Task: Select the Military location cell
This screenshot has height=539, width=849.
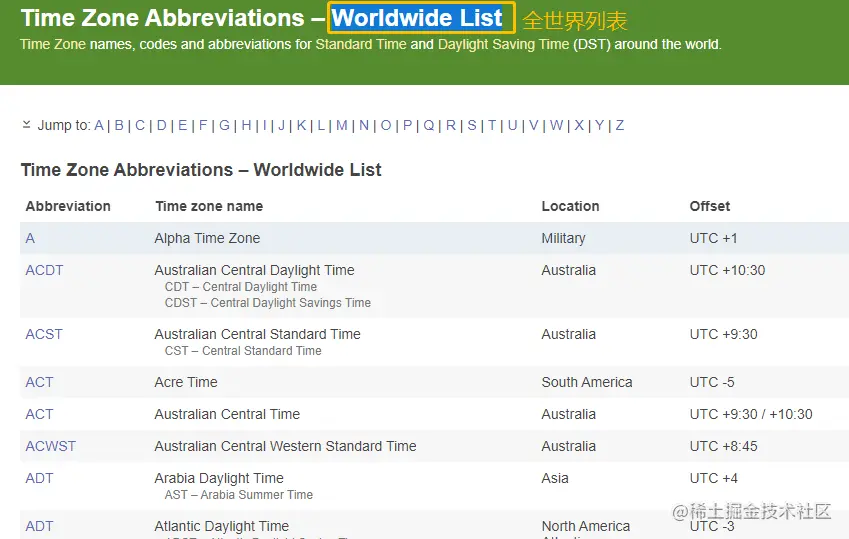Action: pos(563,238)
